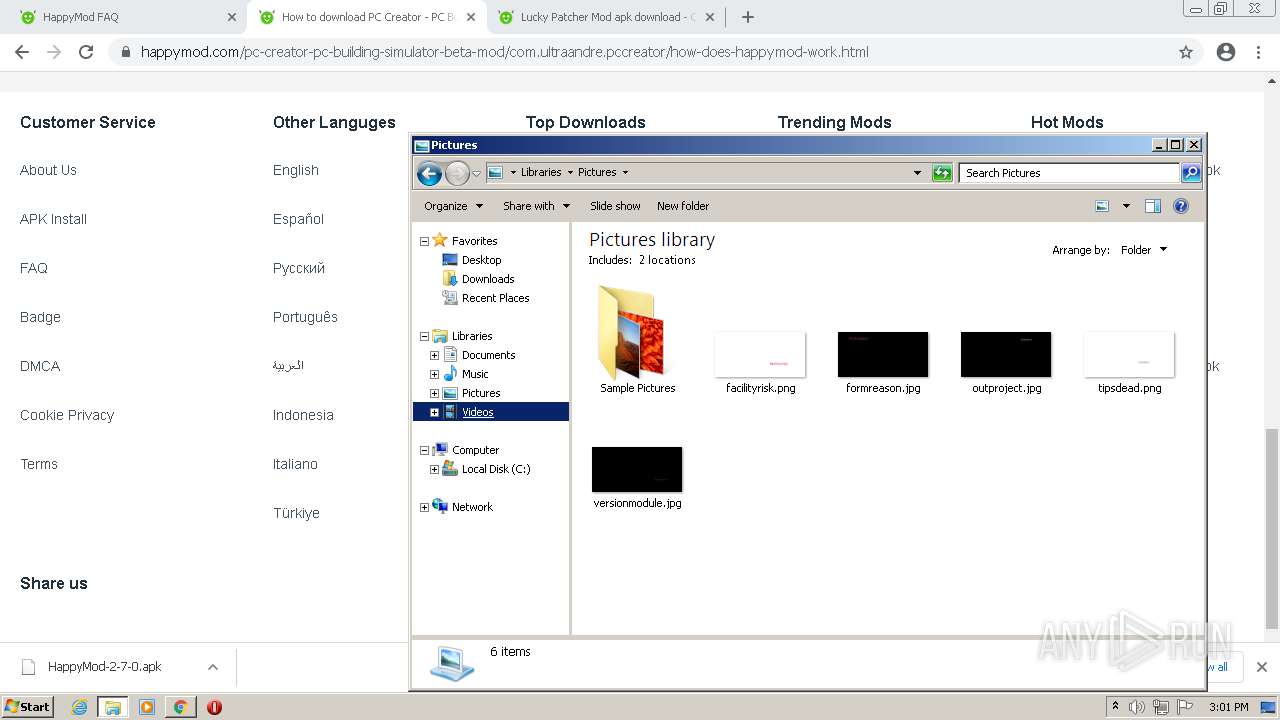The height and width of the screenshot is (720, 1280).
Task: Open view options dropdown arrow
Action: click(1126, 206)
